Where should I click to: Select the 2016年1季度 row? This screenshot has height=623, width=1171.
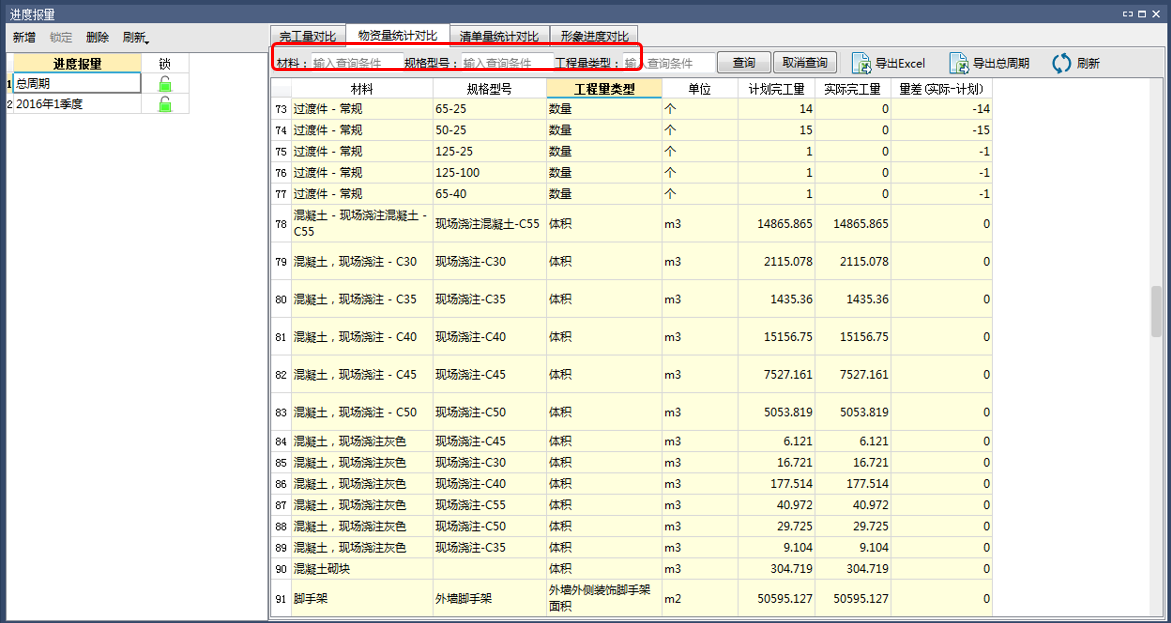point(77,104)
